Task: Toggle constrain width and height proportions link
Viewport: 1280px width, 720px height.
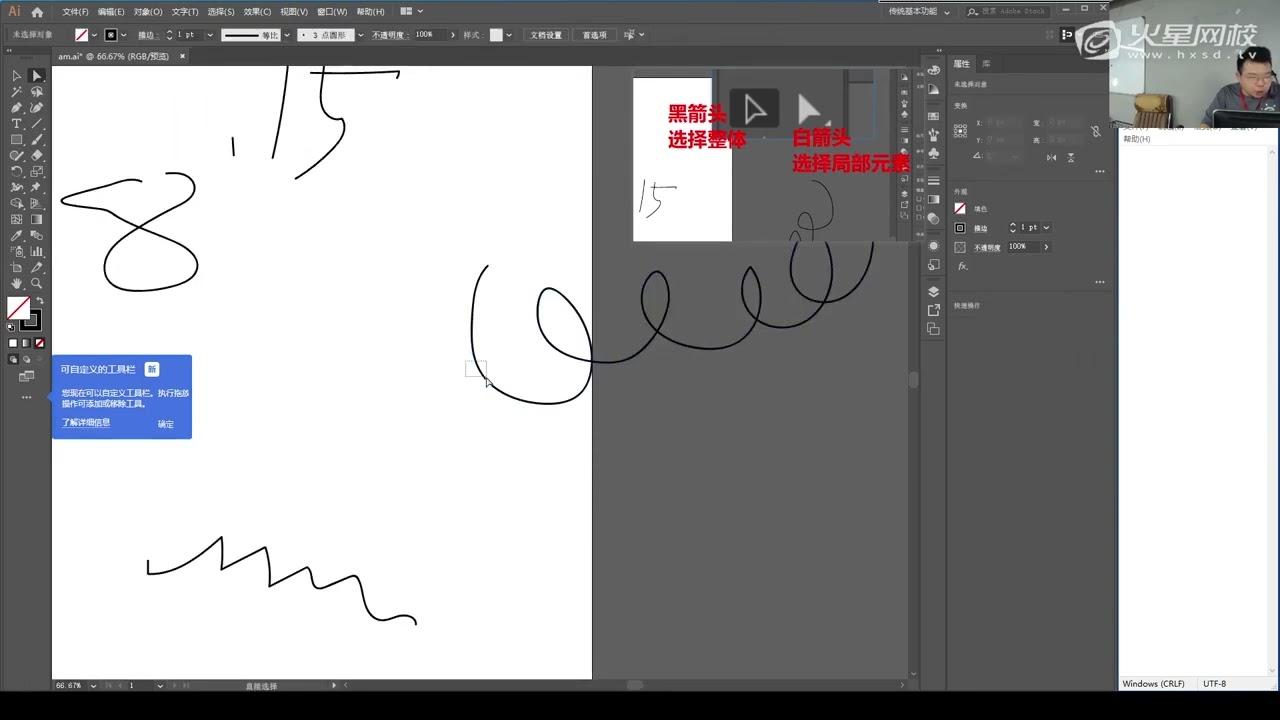Action: 1096,131
